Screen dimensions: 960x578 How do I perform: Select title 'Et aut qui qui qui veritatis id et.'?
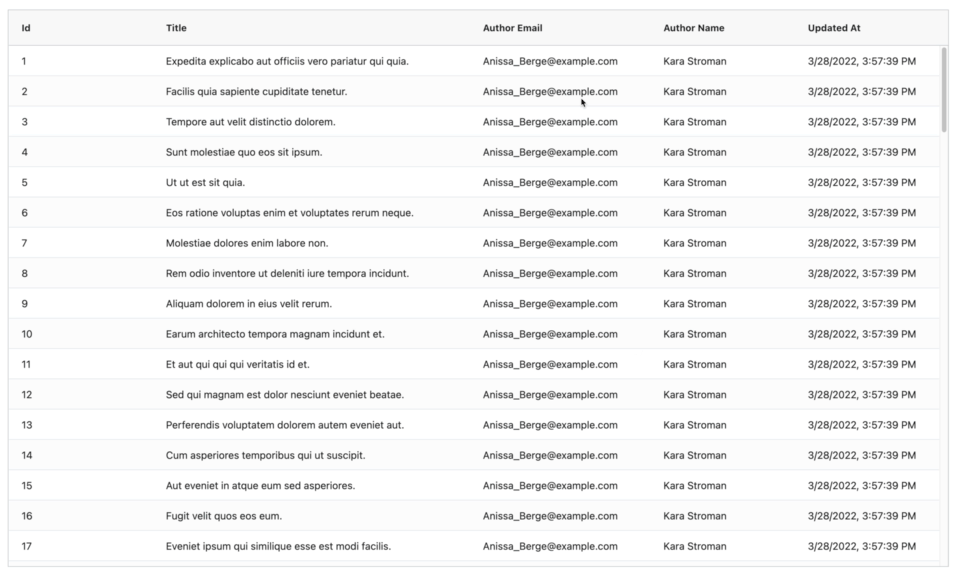(x=238, y=364)
